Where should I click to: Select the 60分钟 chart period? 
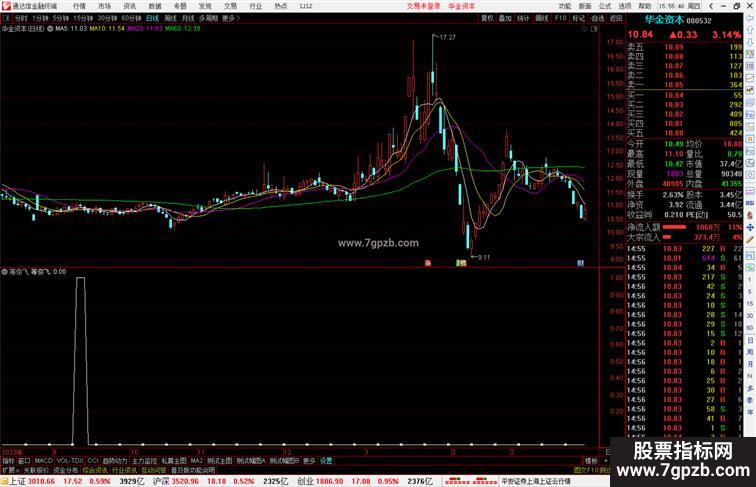[131, 18]
